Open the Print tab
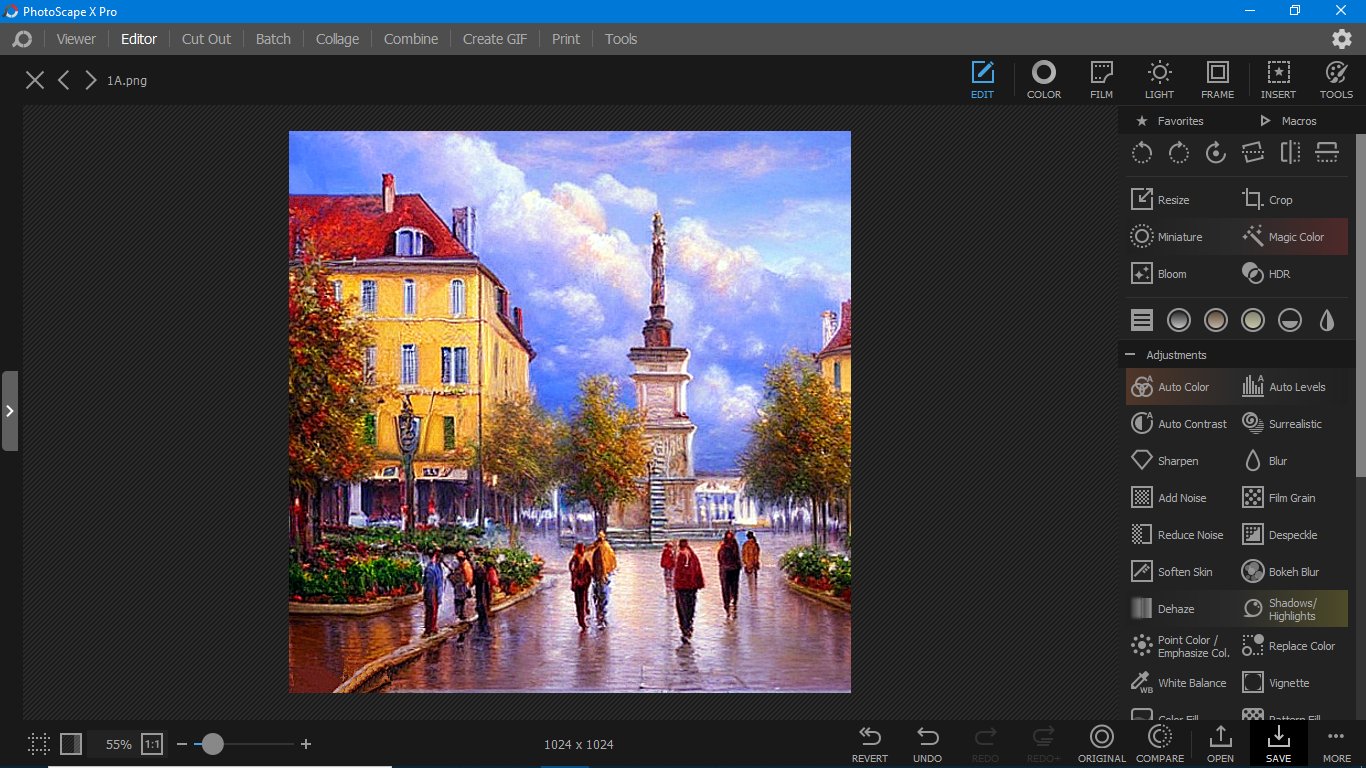The height and width of the screenshot is (768, 1366). 566,39
